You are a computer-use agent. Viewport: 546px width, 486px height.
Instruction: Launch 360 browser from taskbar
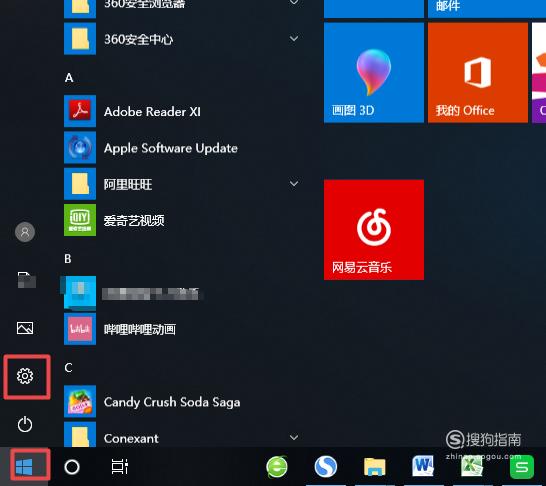[x=277, y=467]
